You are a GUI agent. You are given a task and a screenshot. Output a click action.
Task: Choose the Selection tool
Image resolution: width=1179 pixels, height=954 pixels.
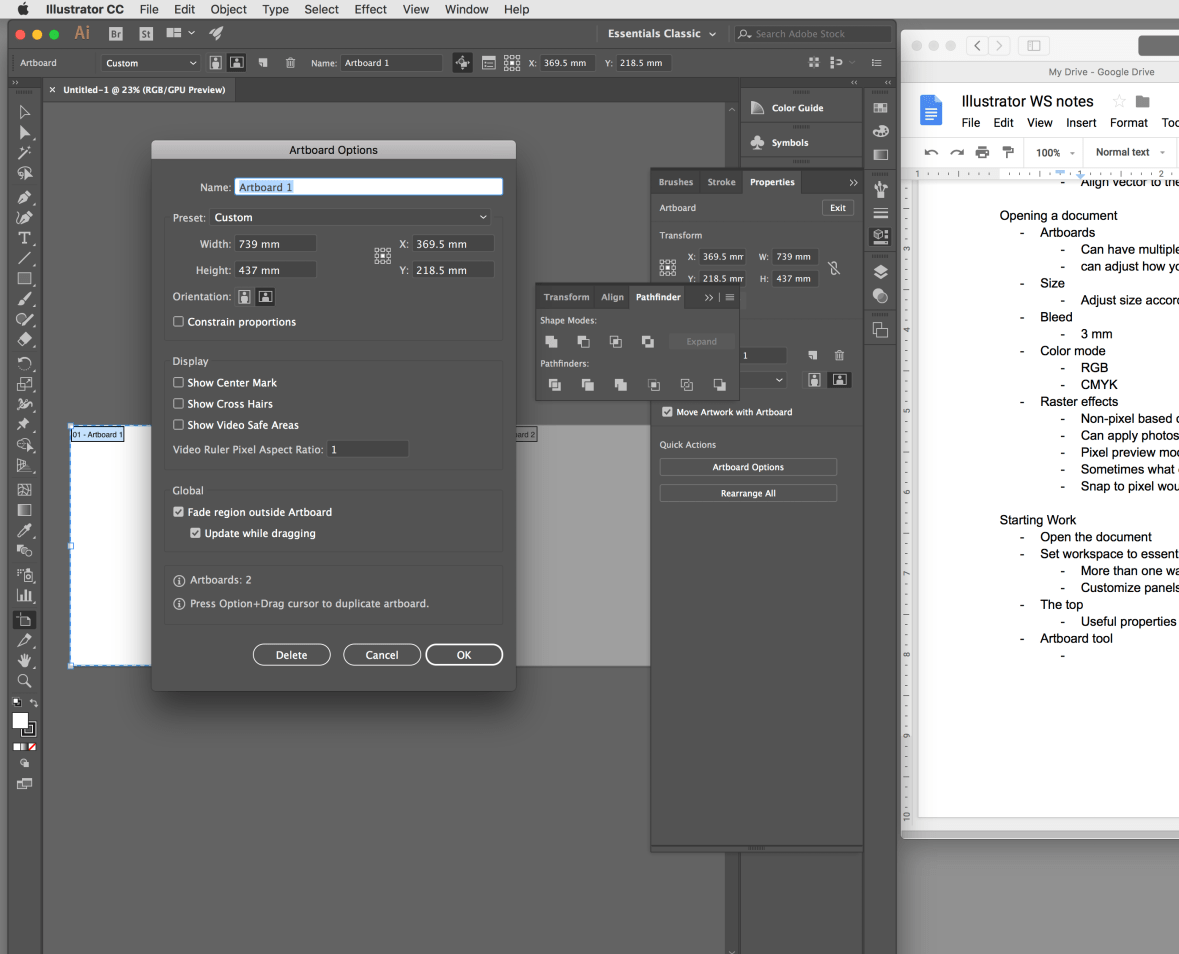pyautogui.click(x=25, y=112)
